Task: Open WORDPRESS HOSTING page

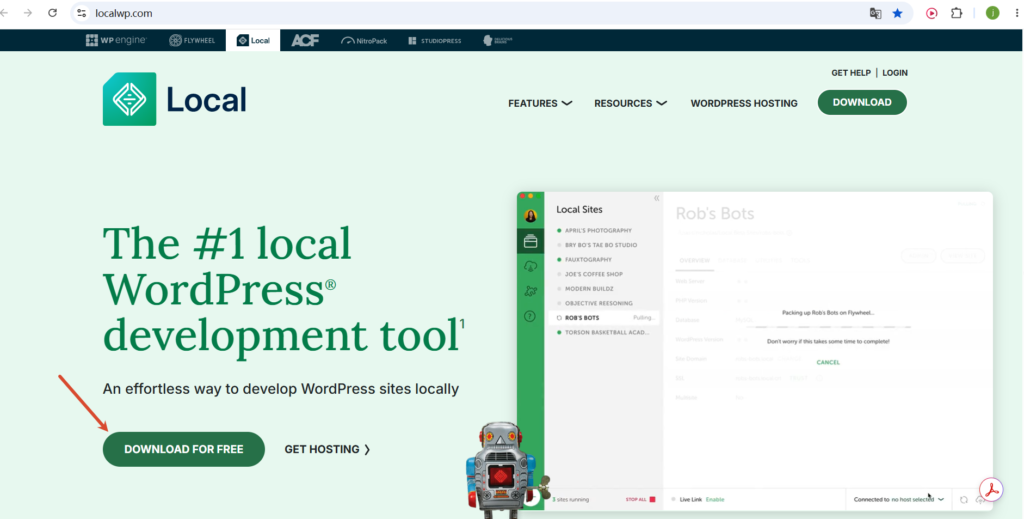Action: tap(744, 103)
